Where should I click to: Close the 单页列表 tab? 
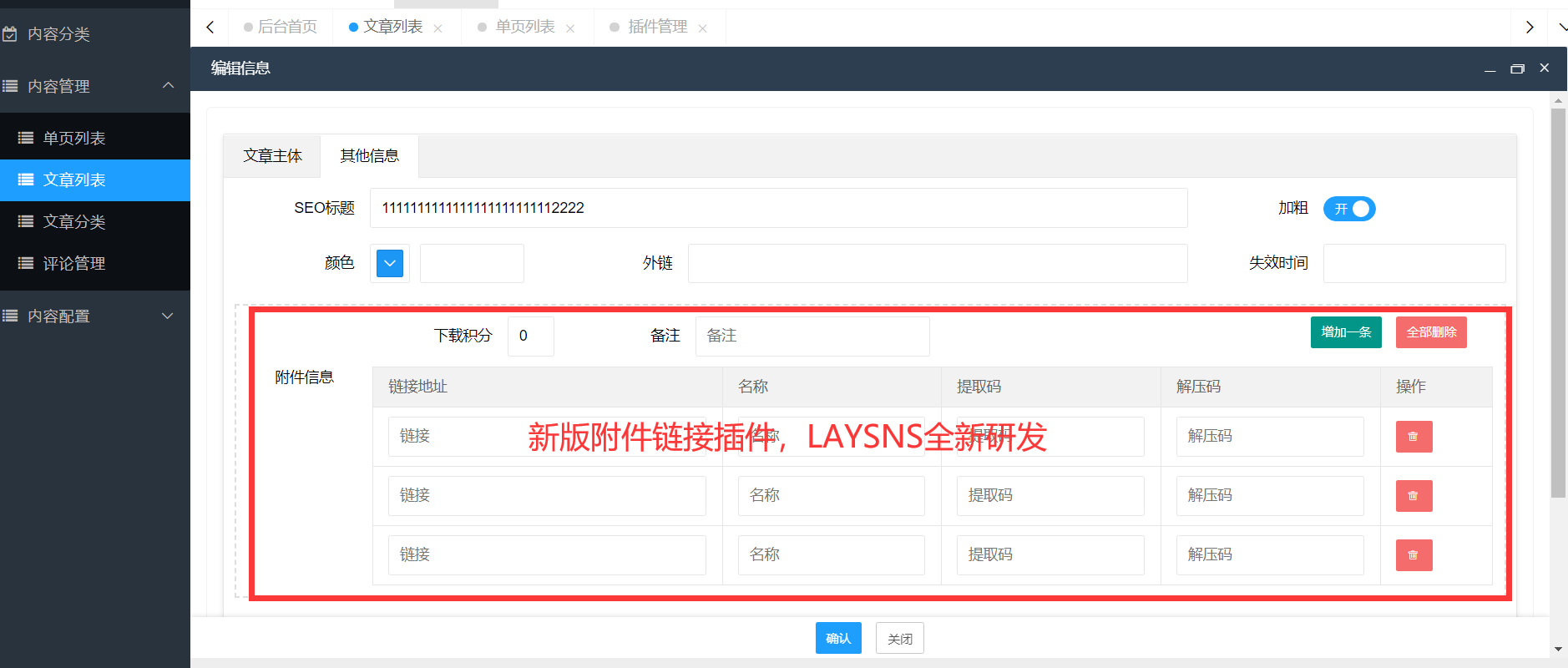click(x=570, y=28)
